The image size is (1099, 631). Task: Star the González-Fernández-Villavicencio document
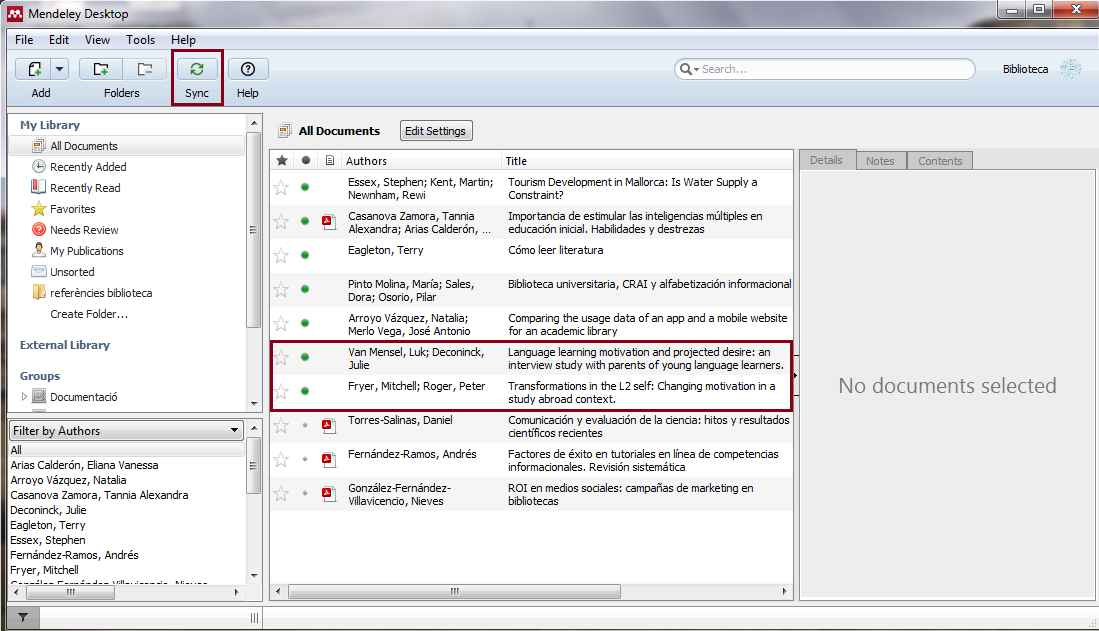click(x=281, y=493)
